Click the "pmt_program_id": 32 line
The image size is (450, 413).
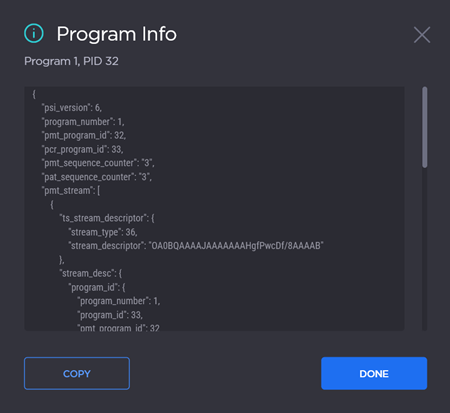pos(84,135)
